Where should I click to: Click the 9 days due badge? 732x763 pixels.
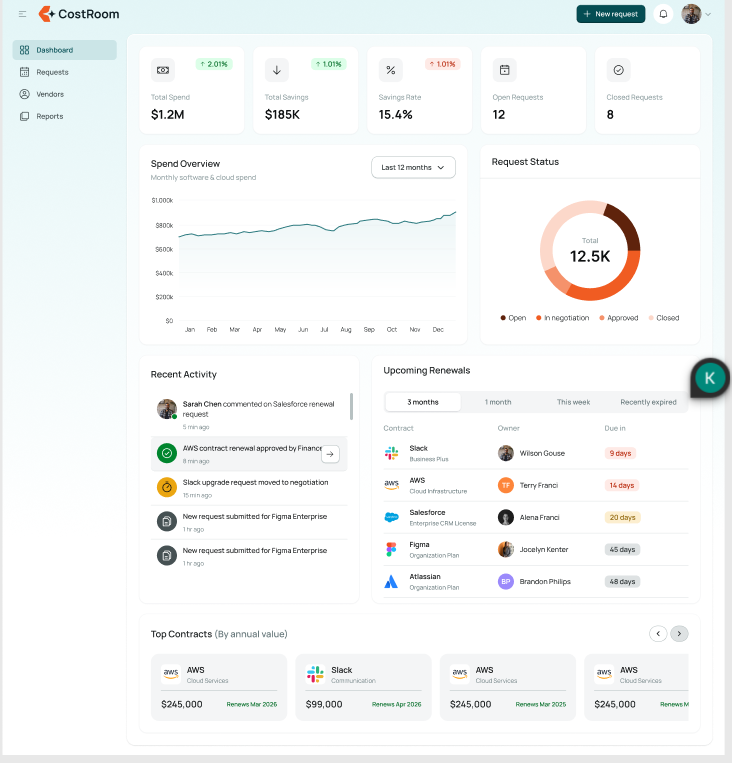(620, 454)
